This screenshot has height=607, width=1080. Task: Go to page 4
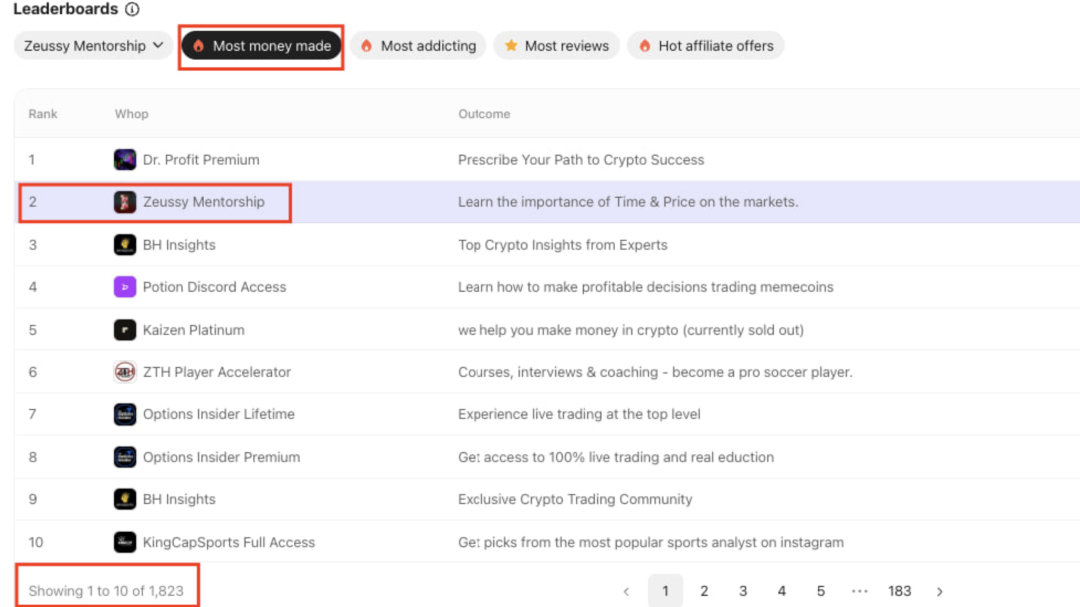(x=782, y=591)
